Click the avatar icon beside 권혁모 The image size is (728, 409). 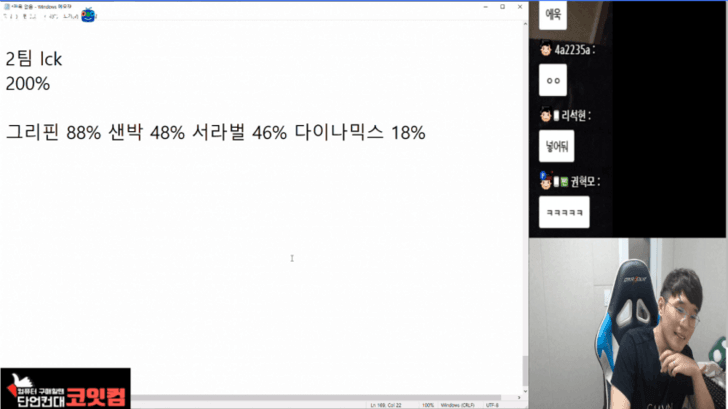(544, 180)
